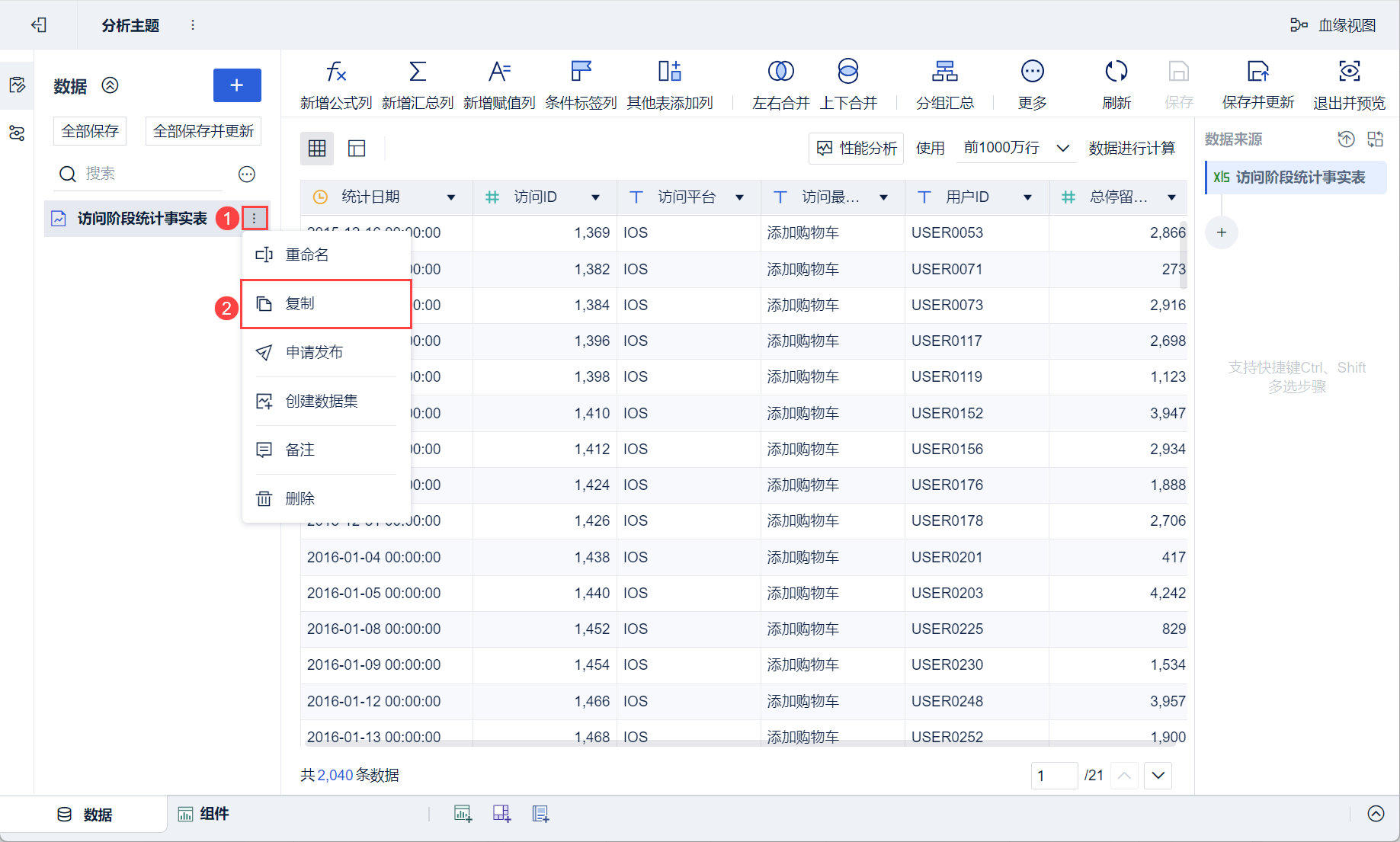Collapse the 数据 panel with the chevron icon
Image resolution: width=1400 pixels, height=842 pixels.
(x=111, y=85)
